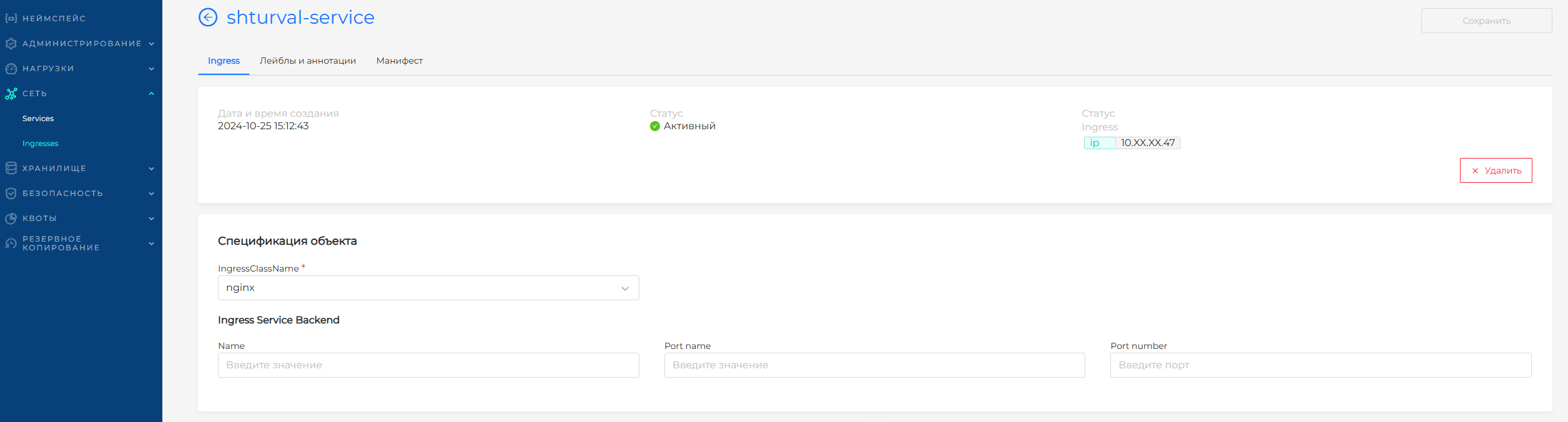Expand the ХРАНИЛИЩЕ section chevron
Image resolution: width=1568 pixels, height=422 pixels.
click(x=151, y=169)
